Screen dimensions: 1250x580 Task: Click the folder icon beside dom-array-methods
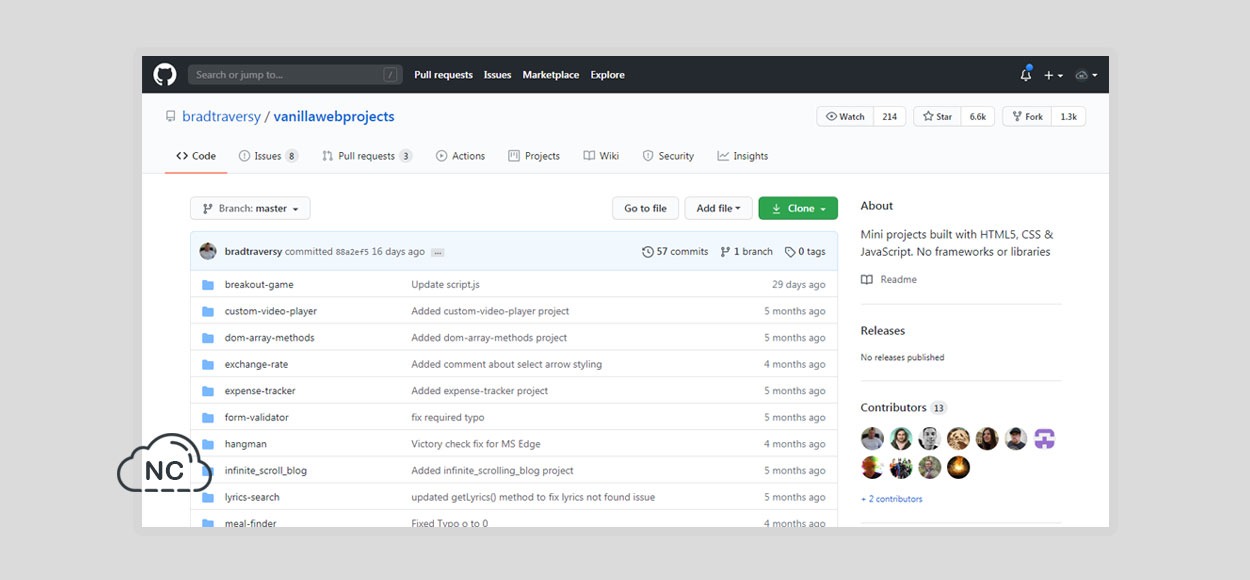tap(208, 338)
